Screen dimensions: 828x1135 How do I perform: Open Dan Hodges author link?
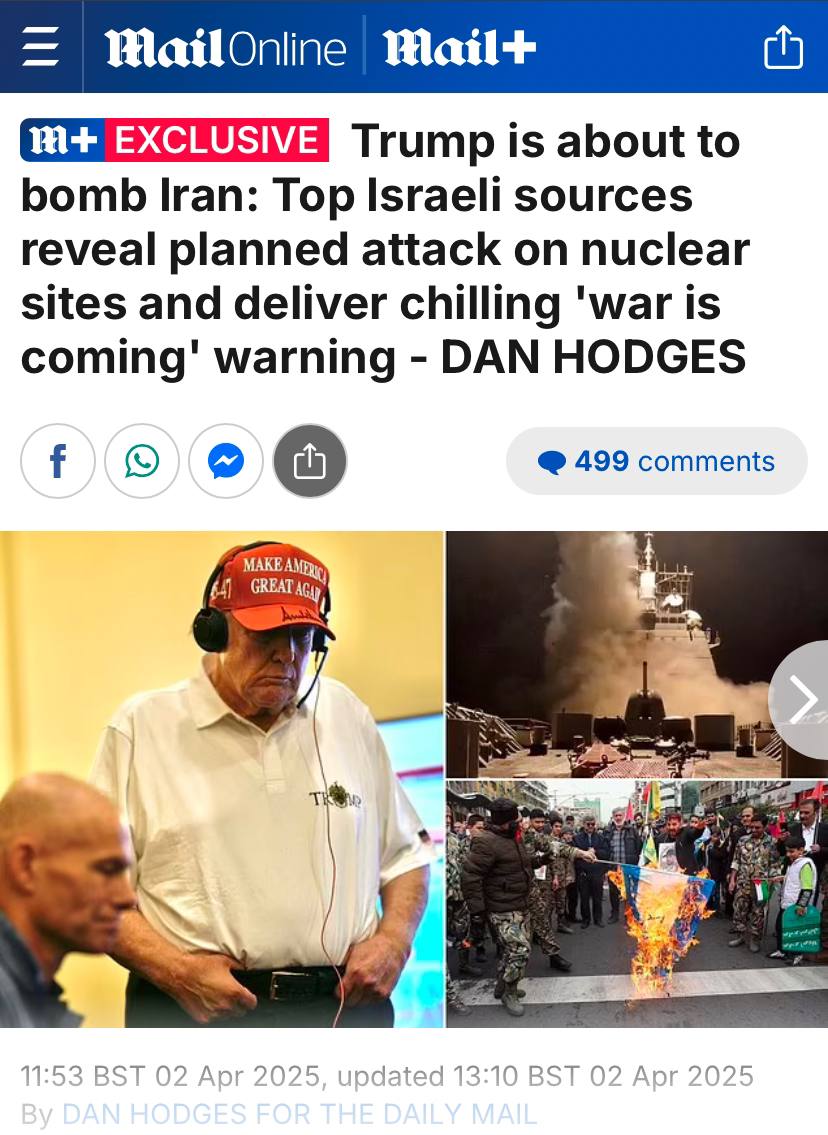point(299,1113)
